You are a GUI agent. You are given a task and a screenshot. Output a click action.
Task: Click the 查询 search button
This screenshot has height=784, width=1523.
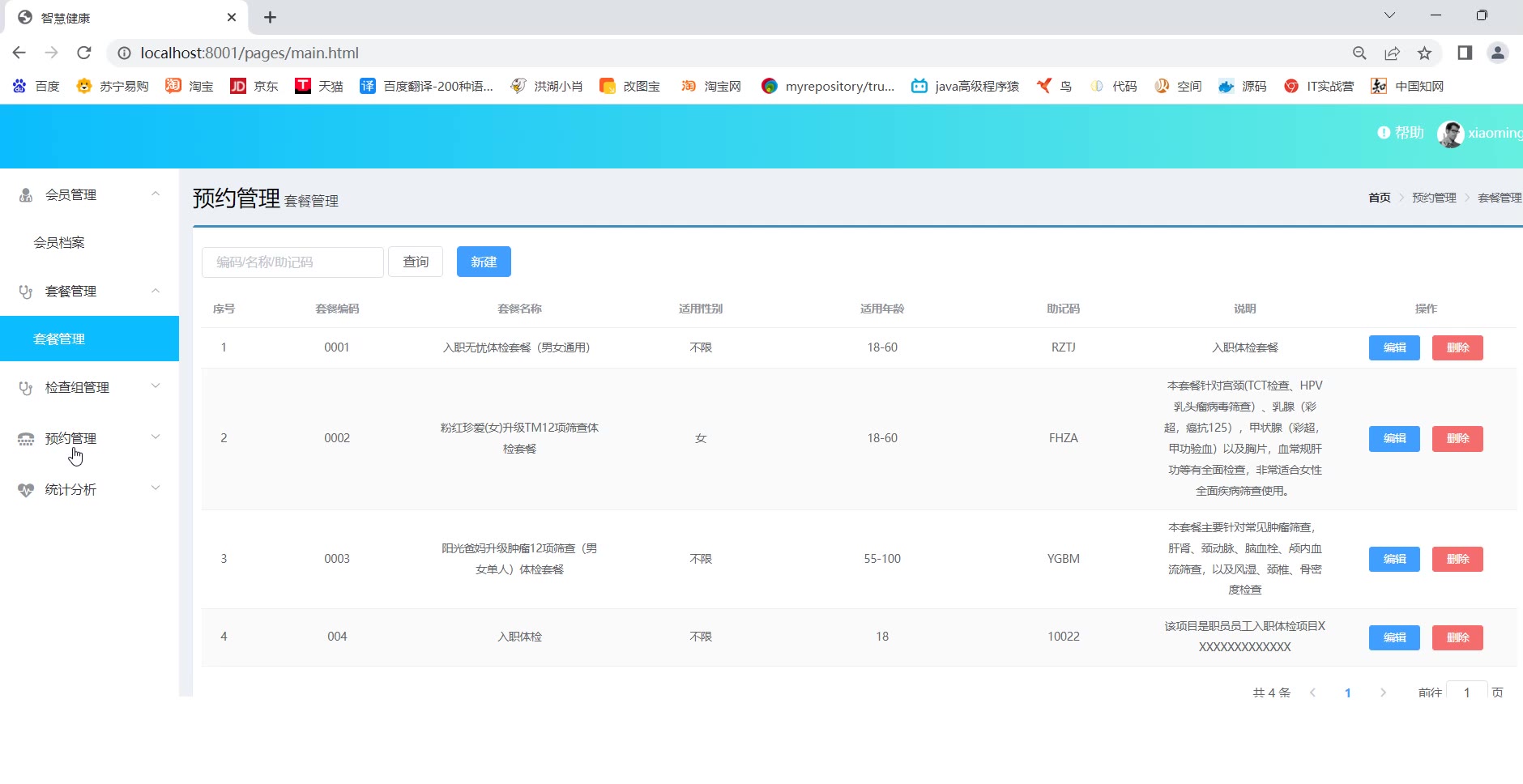[x=416, y=262]
